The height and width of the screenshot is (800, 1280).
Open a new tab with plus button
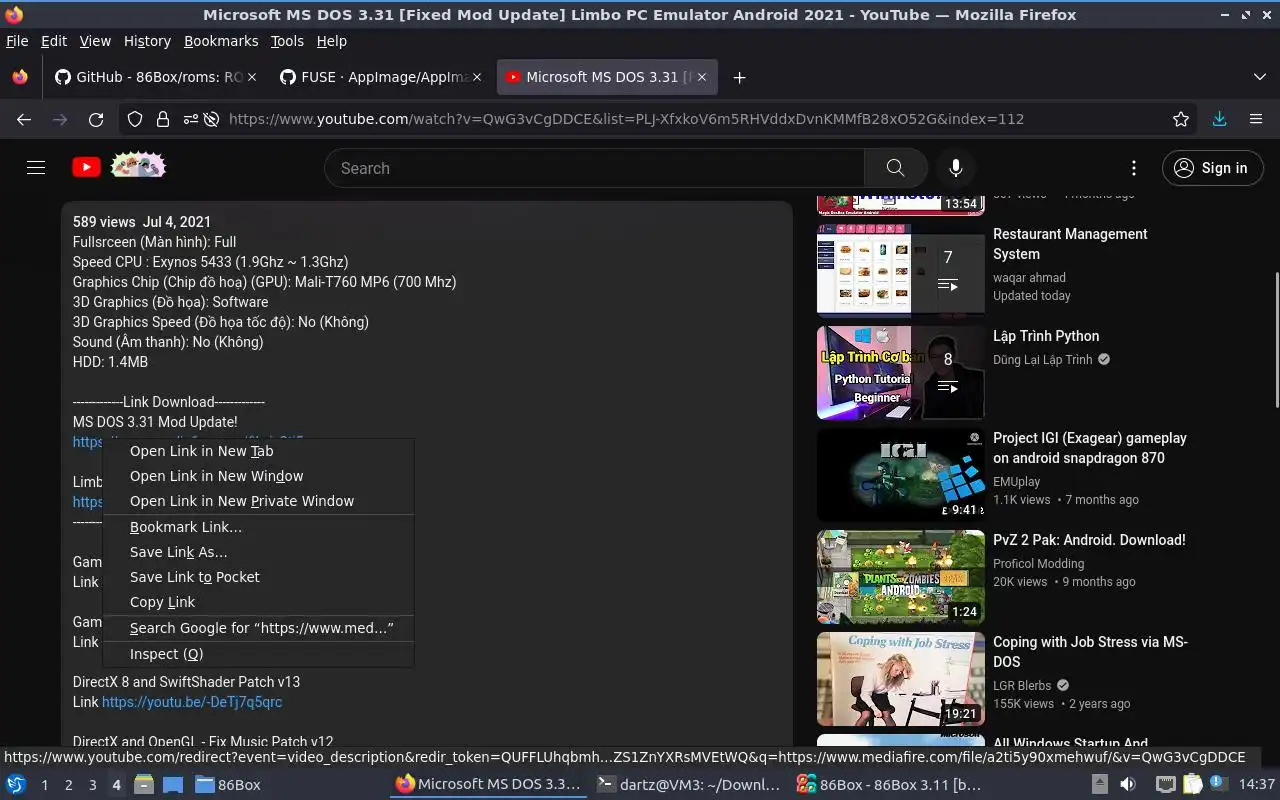pyautogui.click(x=739, y=77)
